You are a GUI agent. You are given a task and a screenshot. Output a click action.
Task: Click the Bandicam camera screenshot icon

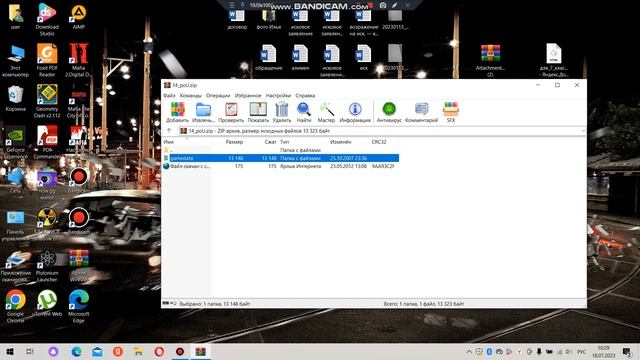[x=383, y=5]
